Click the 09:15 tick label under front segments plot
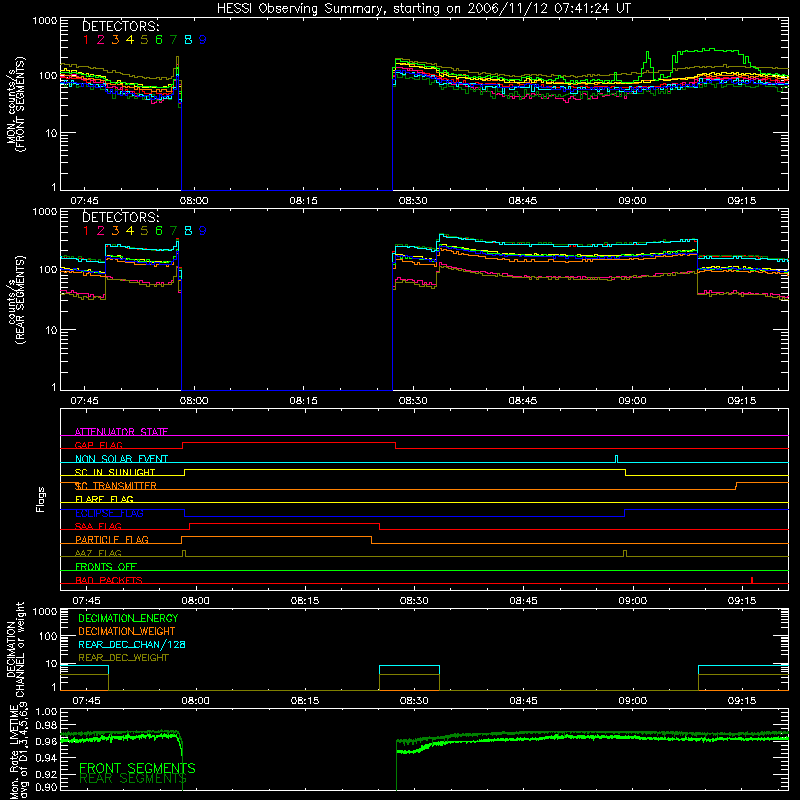This screenshot has height=800, width=800. click(x=742, y=201)
